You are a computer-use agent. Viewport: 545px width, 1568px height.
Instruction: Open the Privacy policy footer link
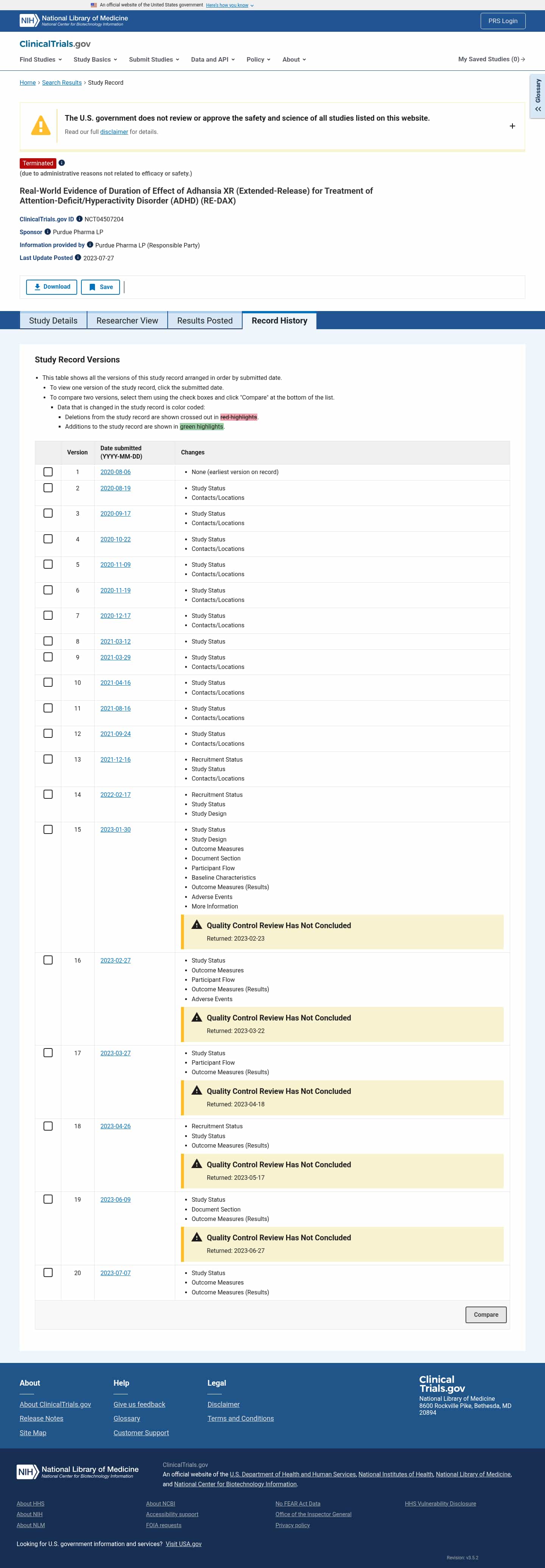(292, 1525)
